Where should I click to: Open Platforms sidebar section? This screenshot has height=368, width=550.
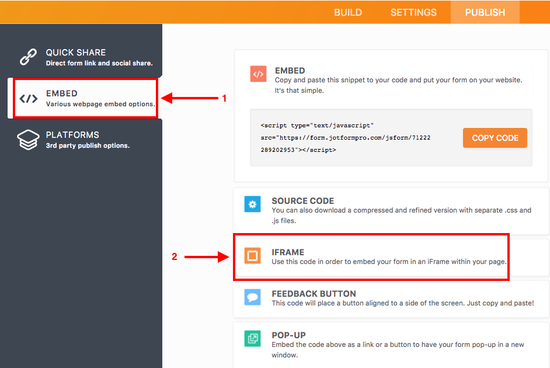point(81,140)
